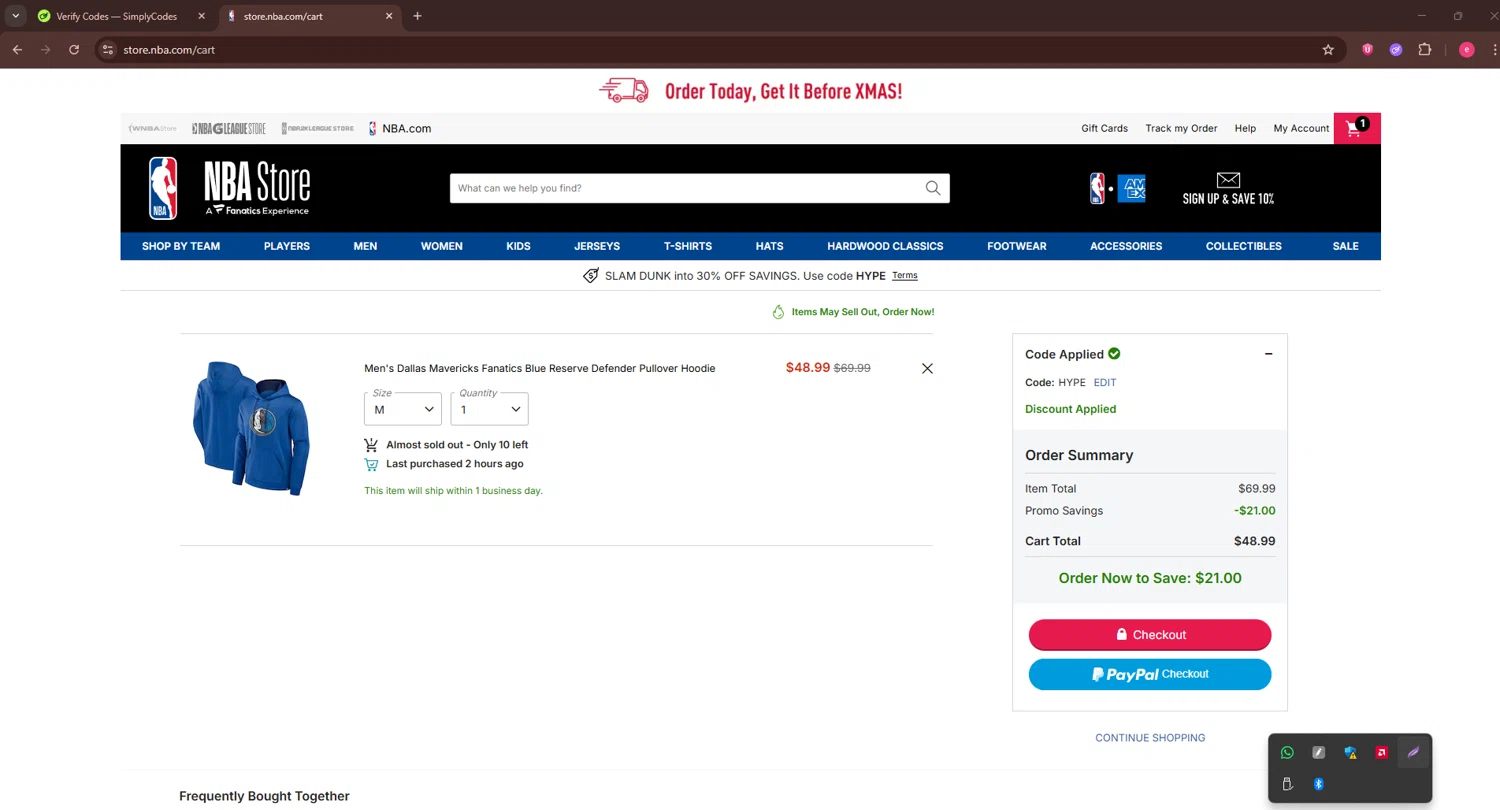Viewport: 1500px width, 810px height.
Task: Open the red shield extension icon
Action: [1367, 50]
